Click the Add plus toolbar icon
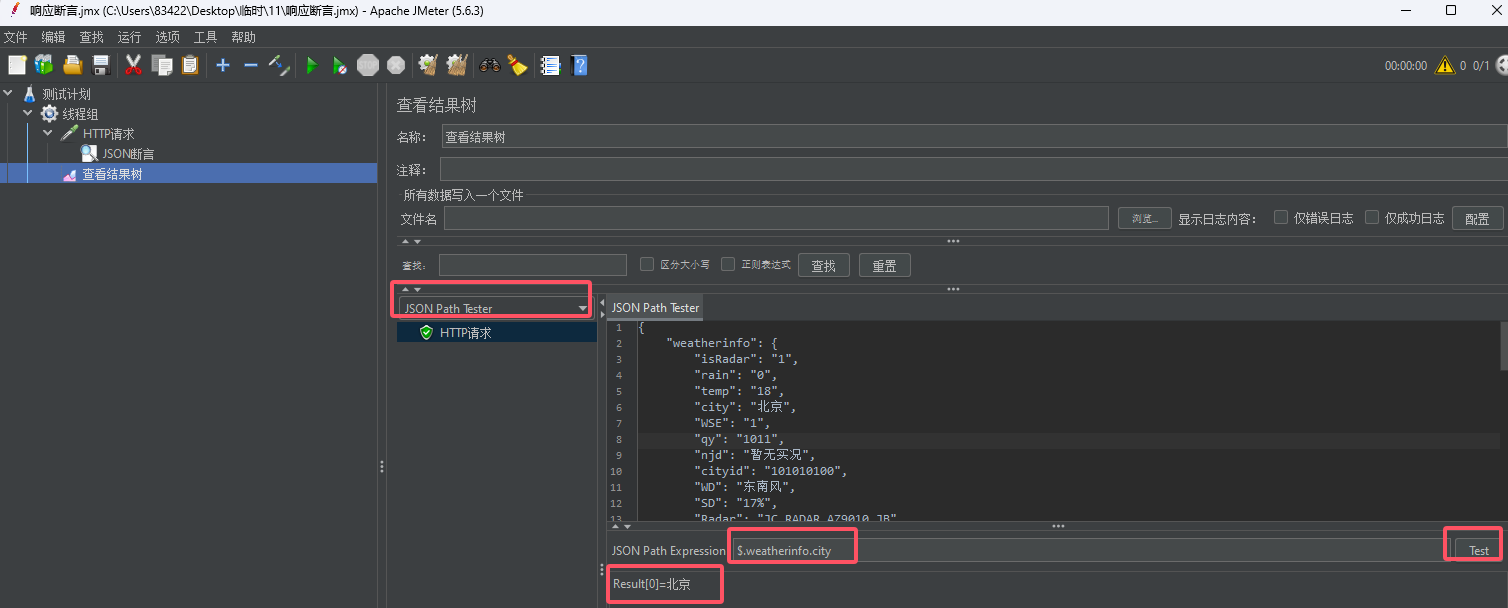The width and height of the screenshot is (1508, 608). [223, 65]
